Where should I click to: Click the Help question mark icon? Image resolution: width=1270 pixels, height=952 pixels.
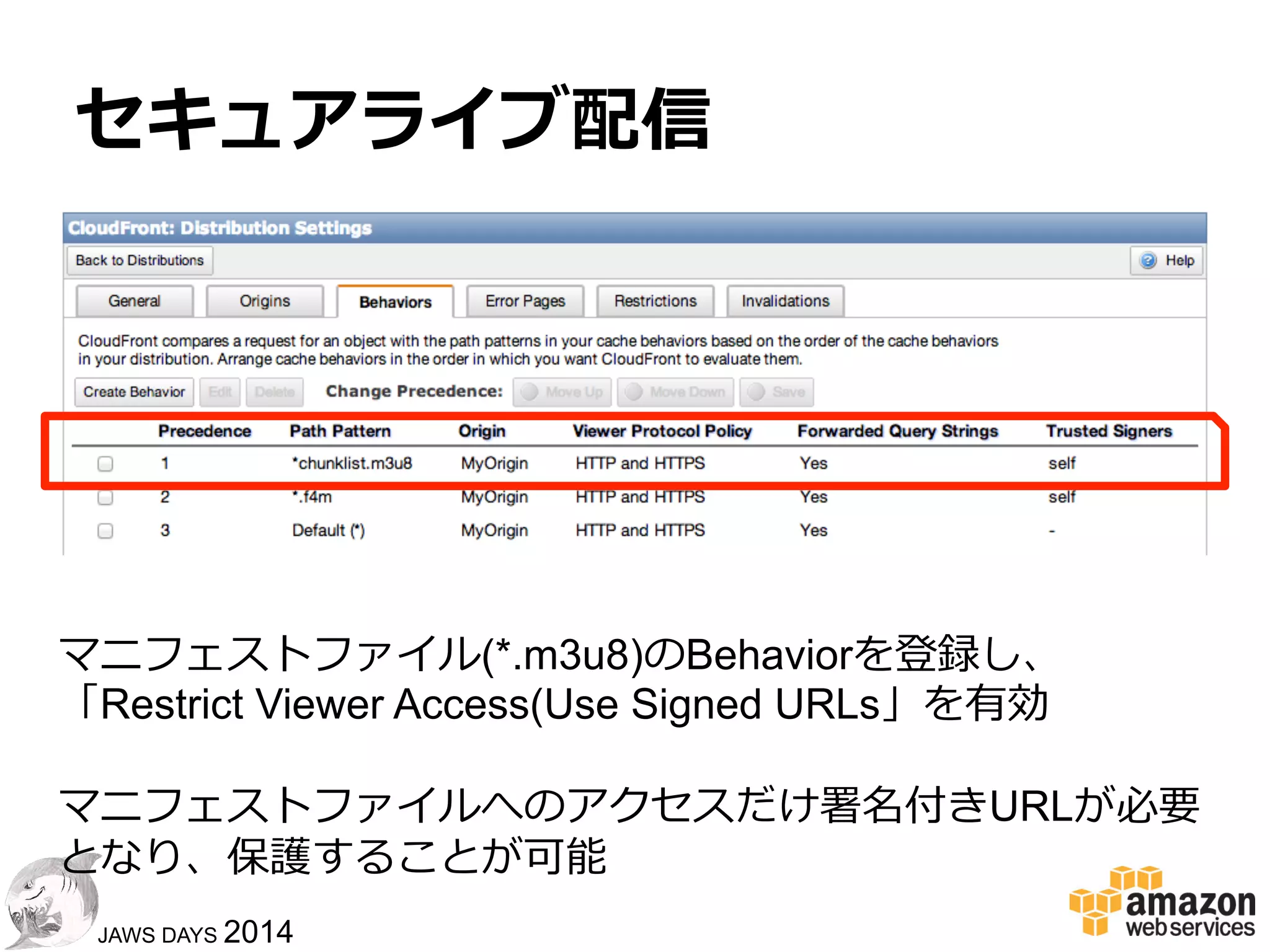(1148, 260)
